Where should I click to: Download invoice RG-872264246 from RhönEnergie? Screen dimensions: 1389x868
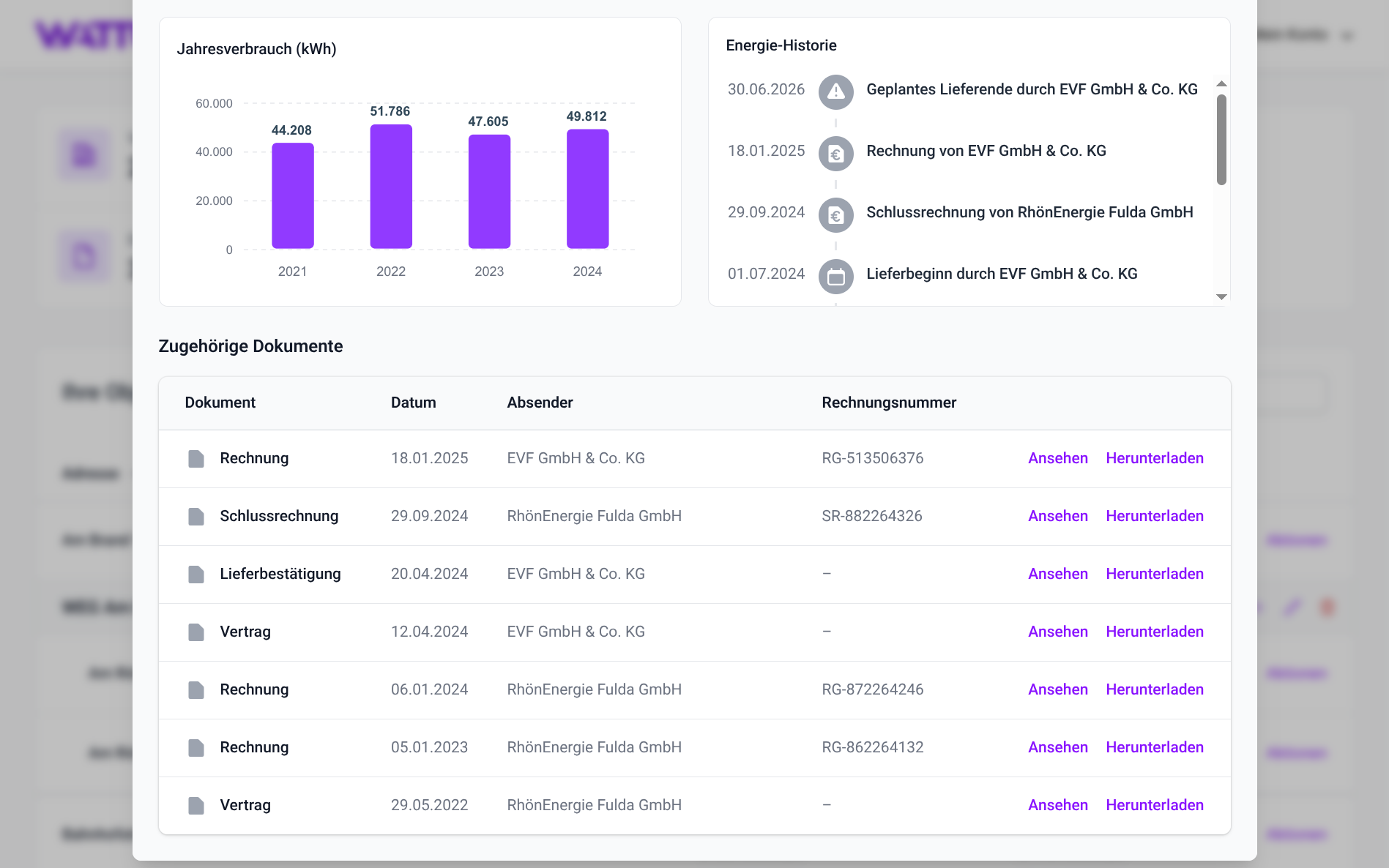(1154, 689)
